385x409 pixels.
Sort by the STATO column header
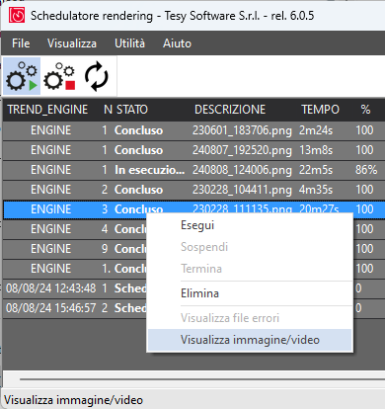tap(132, 110)
